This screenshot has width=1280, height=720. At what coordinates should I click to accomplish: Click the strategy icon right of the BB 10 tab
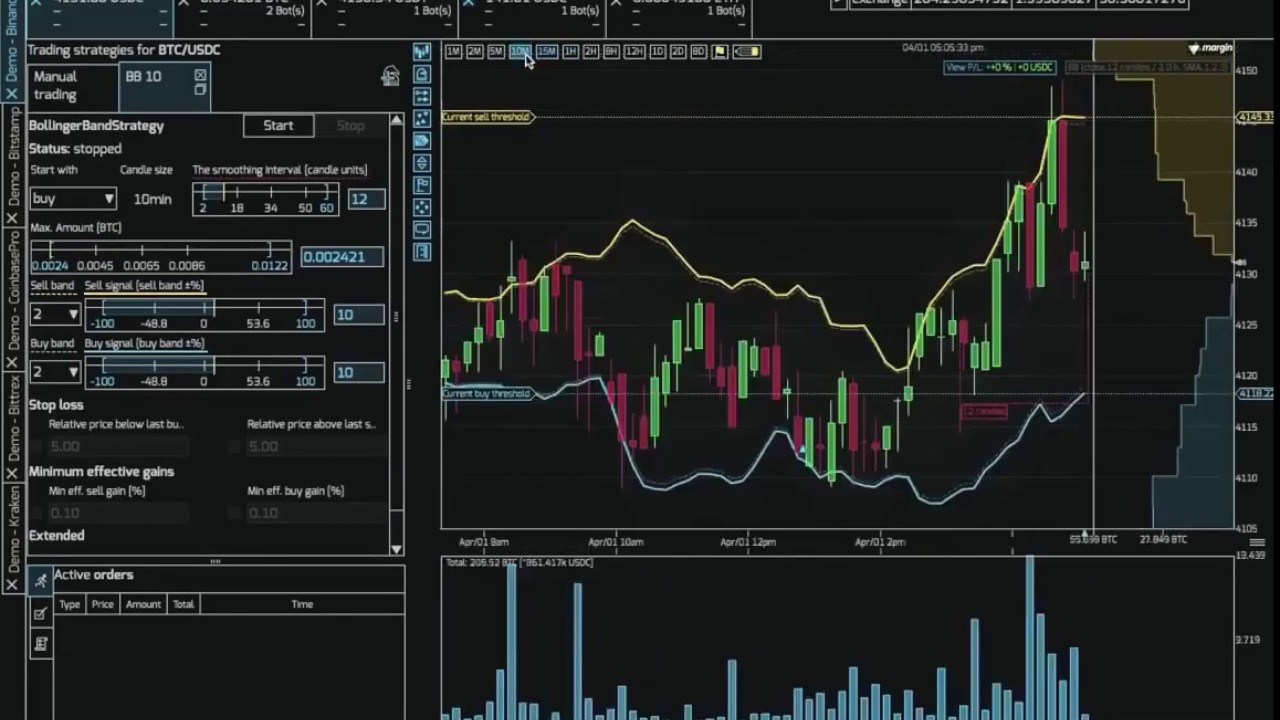click(390, 77)
